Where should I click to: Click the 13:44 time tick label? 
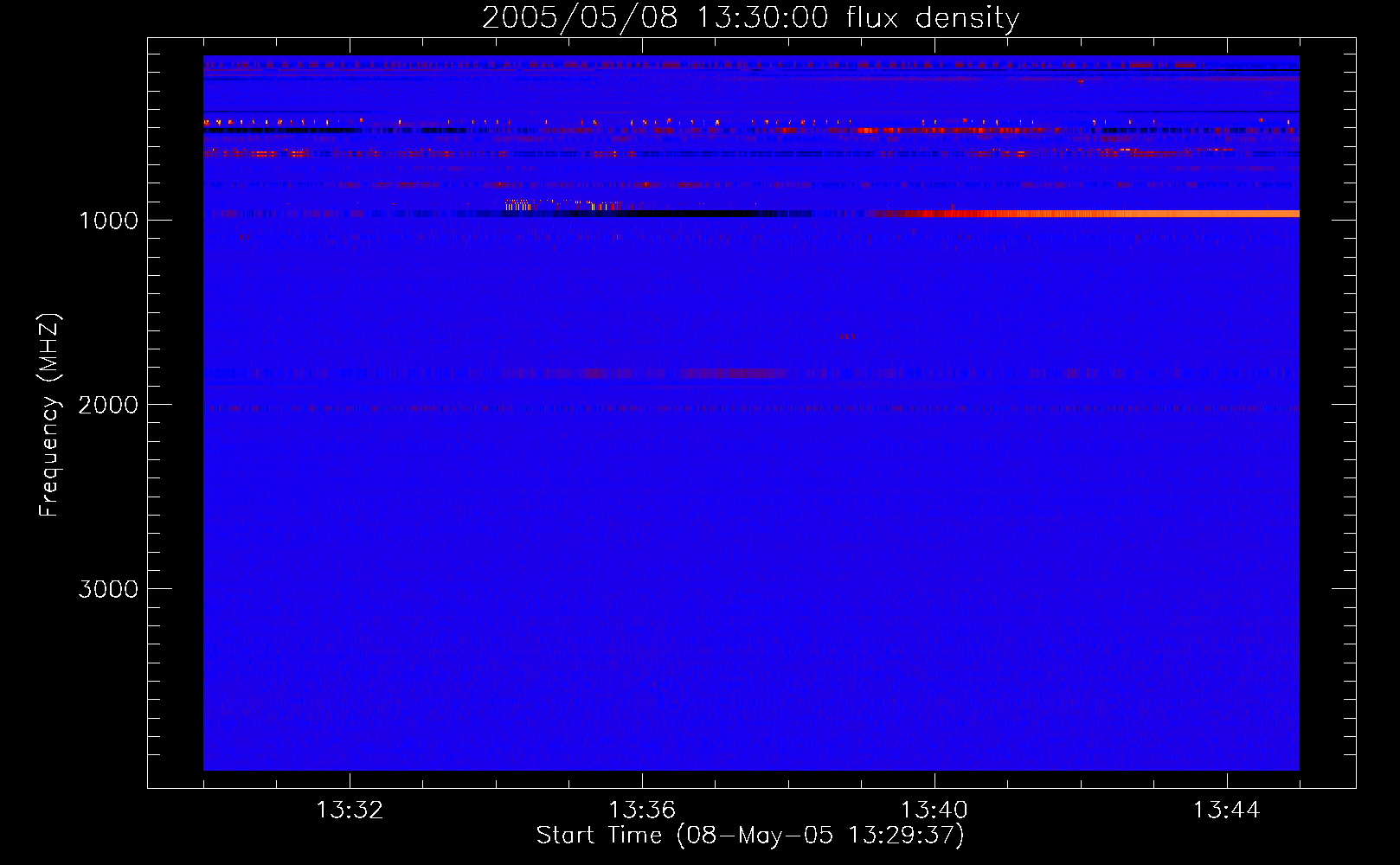pos(1227,811)
